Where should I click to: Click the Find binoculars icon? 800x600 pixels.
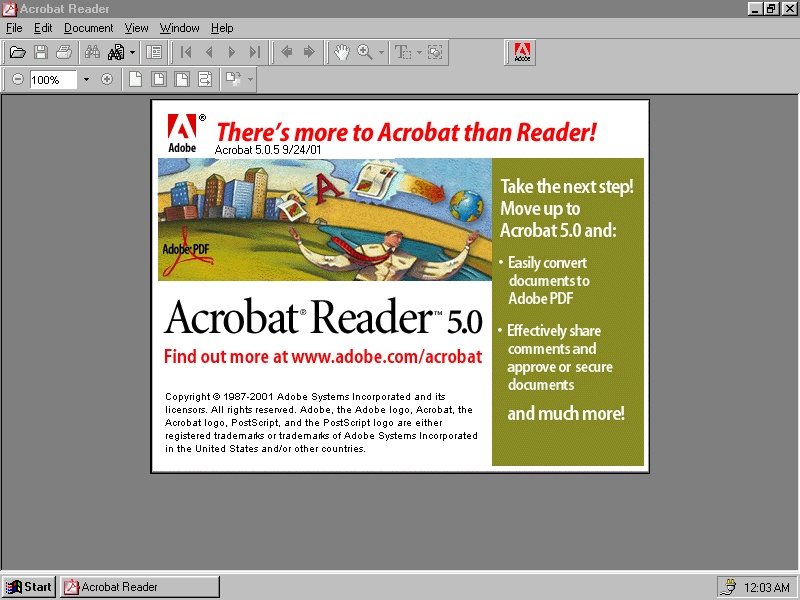coord(92,52)
